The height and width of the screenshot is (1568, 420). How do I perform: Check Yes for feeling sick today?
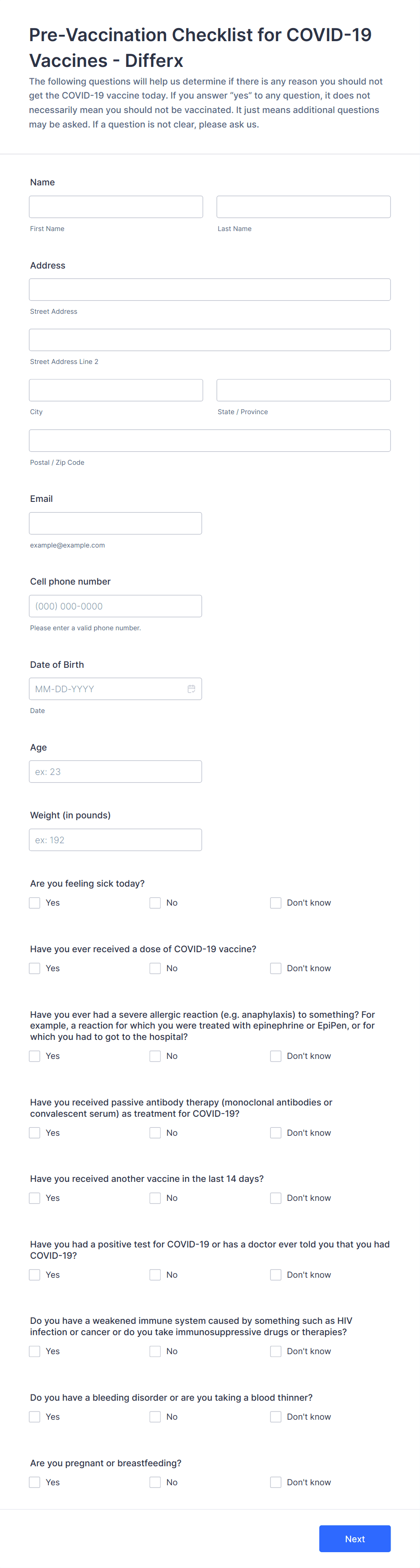click(x=34, y=903)
